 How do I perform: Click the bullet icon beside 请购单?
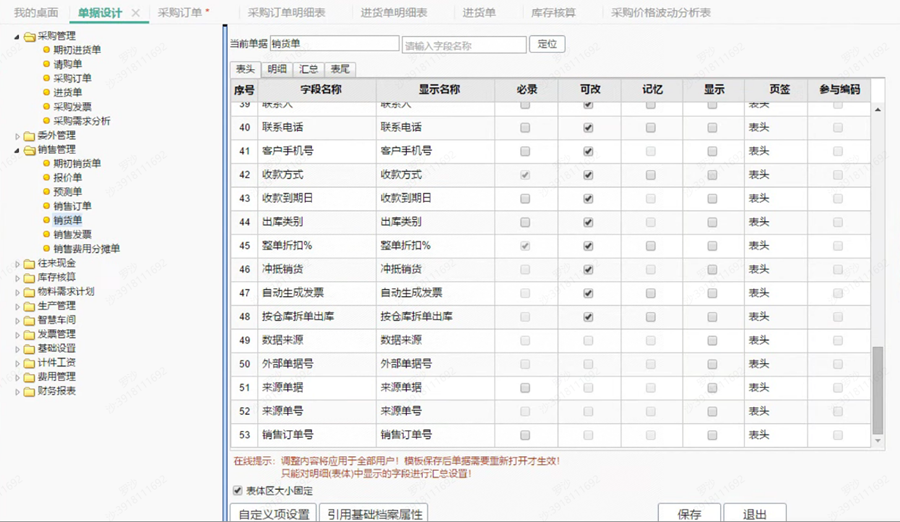46,64
